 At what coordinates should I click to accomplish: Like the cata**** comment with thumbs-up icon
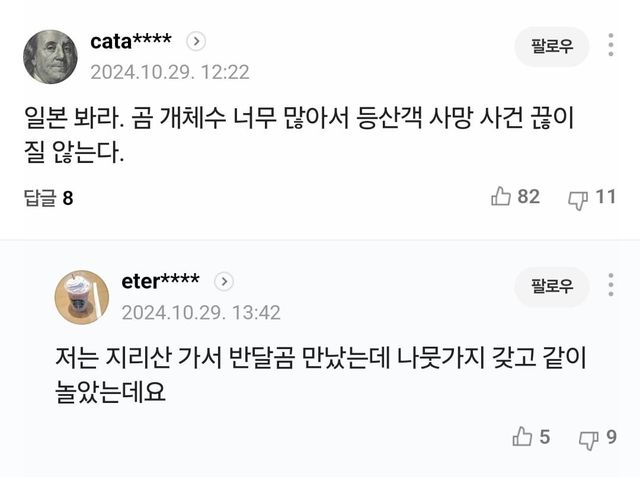click(501, 197)
